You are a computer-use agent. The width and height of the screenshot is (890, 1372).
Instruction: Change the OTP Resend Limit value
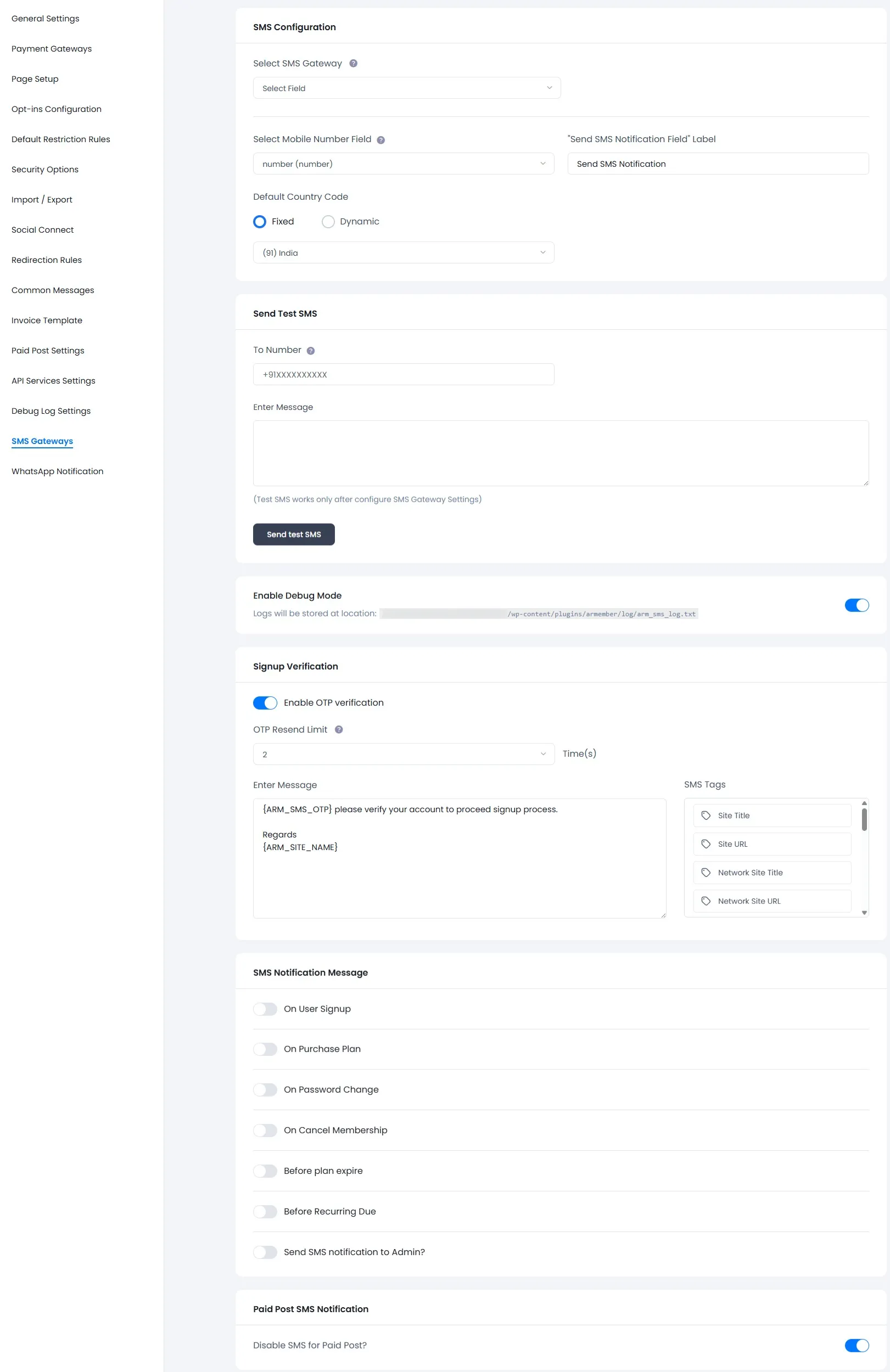point(403,754)
